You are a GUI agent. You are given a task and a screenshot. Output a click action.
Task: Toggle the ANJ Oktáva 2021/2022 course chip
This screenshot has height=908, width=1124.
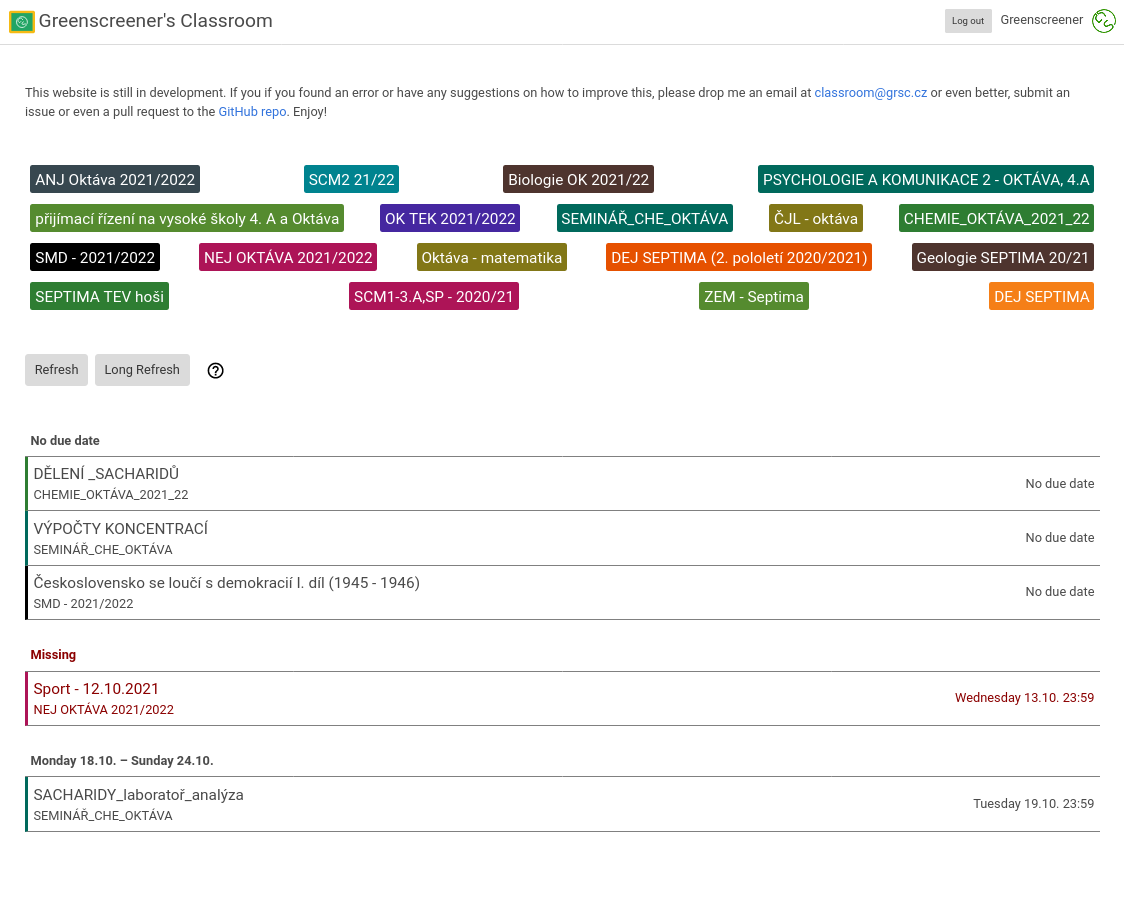(x=114, y=179)
